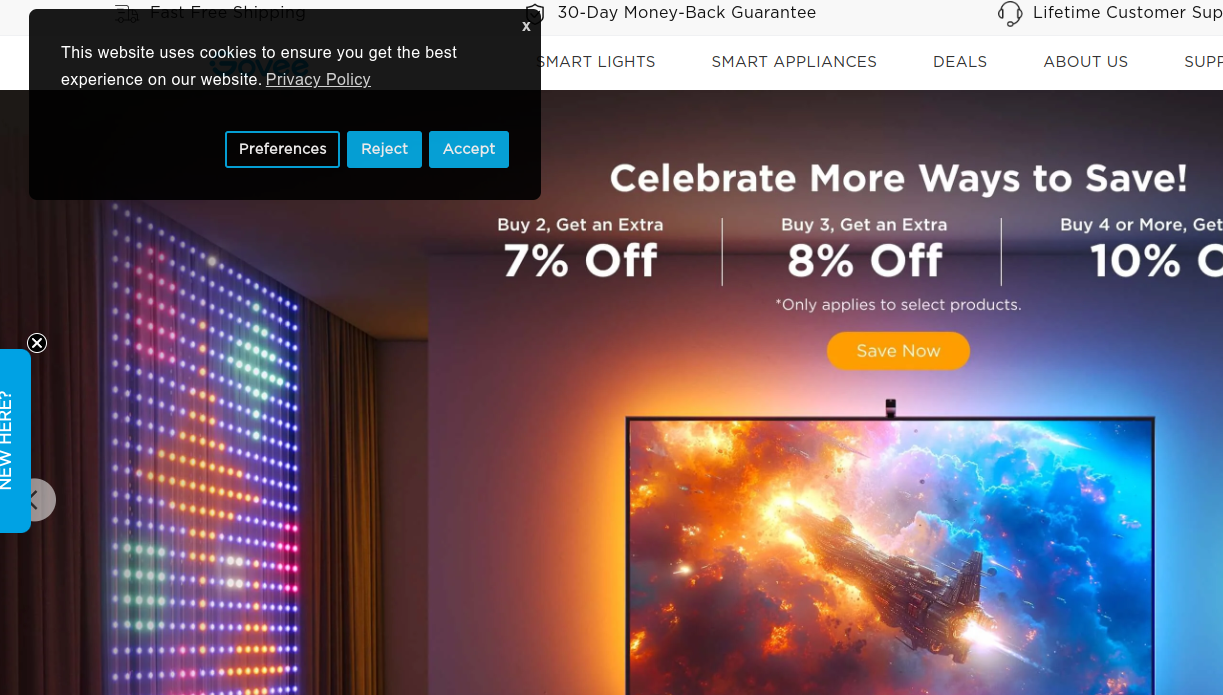Open the partially visible SUPPORT menu item

(1203, 62)
